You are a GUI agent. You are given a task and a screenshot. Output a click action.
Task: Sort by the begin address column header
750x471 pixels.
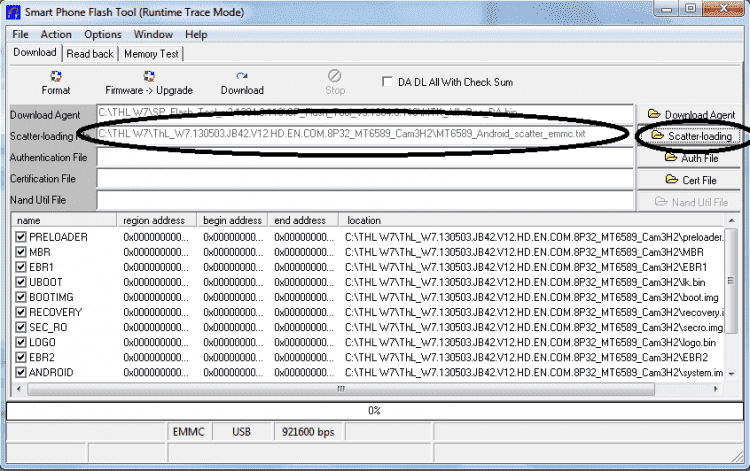point(232,220)
